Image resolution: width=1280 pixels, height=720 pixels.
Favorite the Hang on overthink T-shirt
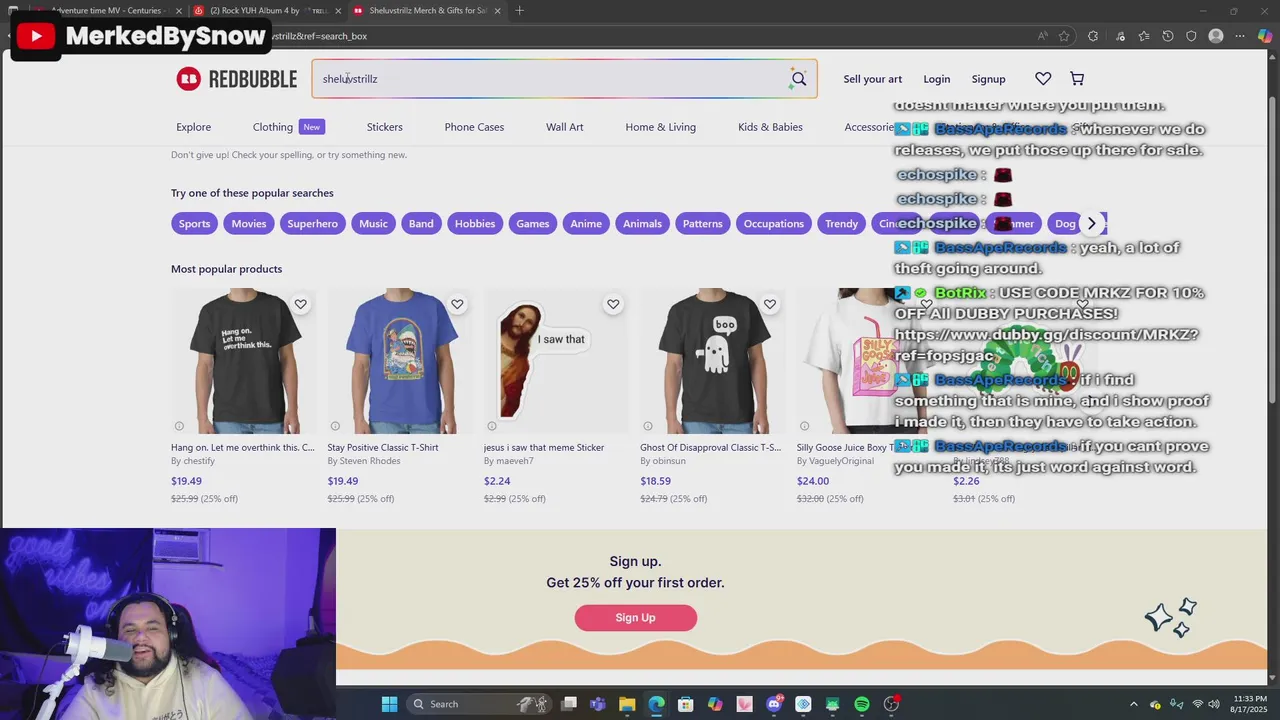point(300,304)
